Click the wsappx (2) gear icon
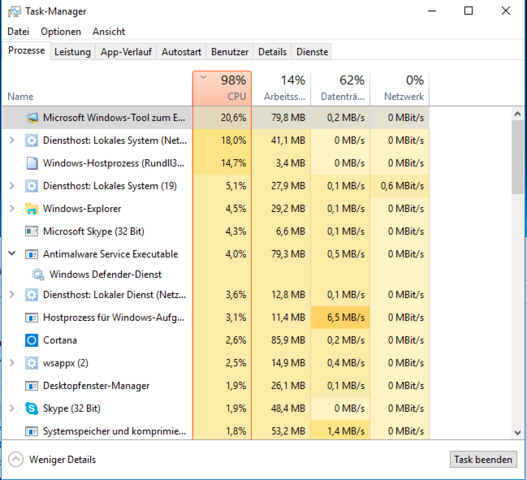 (x=32, y=363)
